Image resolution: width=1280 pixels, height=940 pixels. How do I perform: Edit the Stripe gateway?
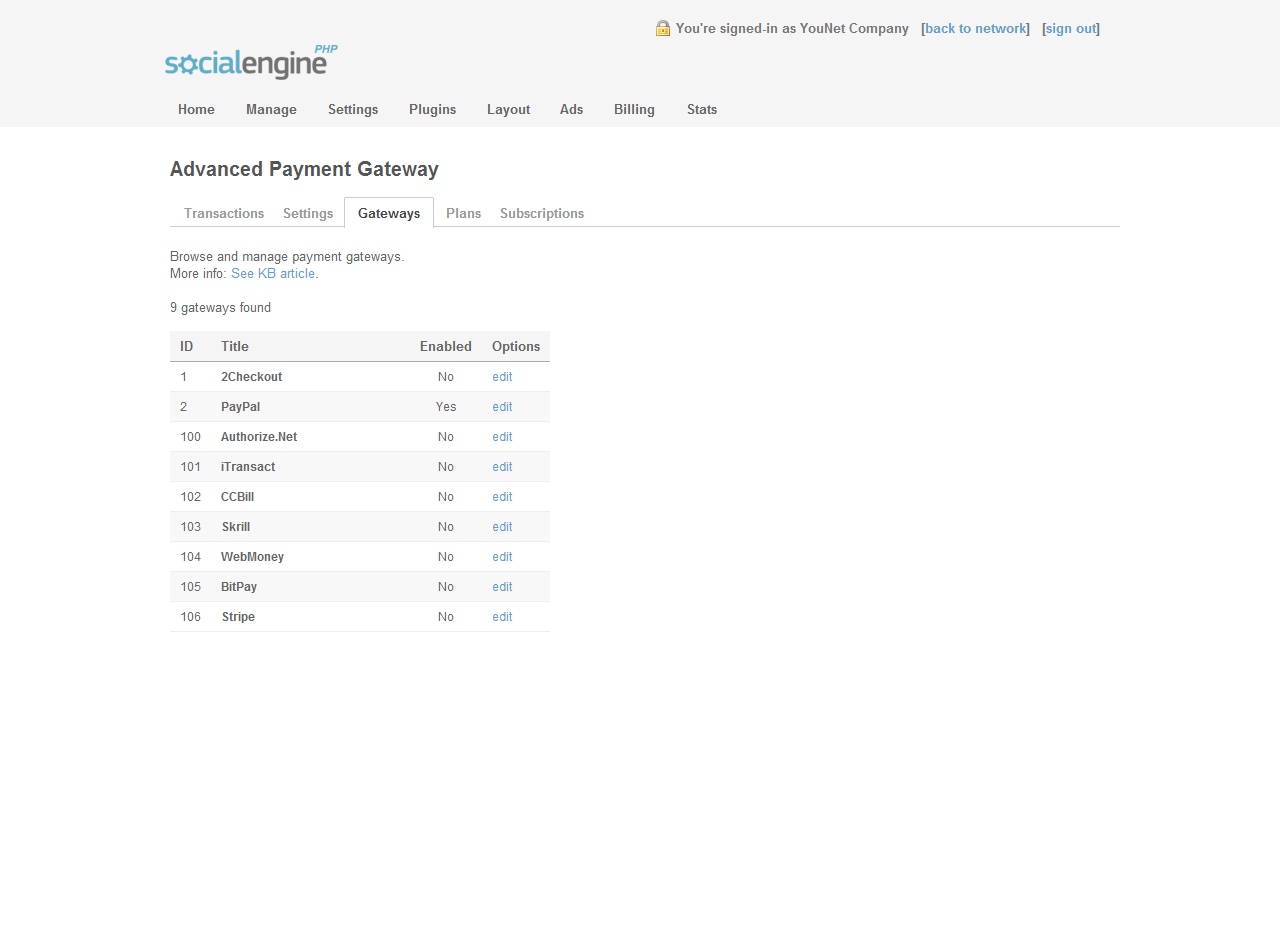click(502, 617)
